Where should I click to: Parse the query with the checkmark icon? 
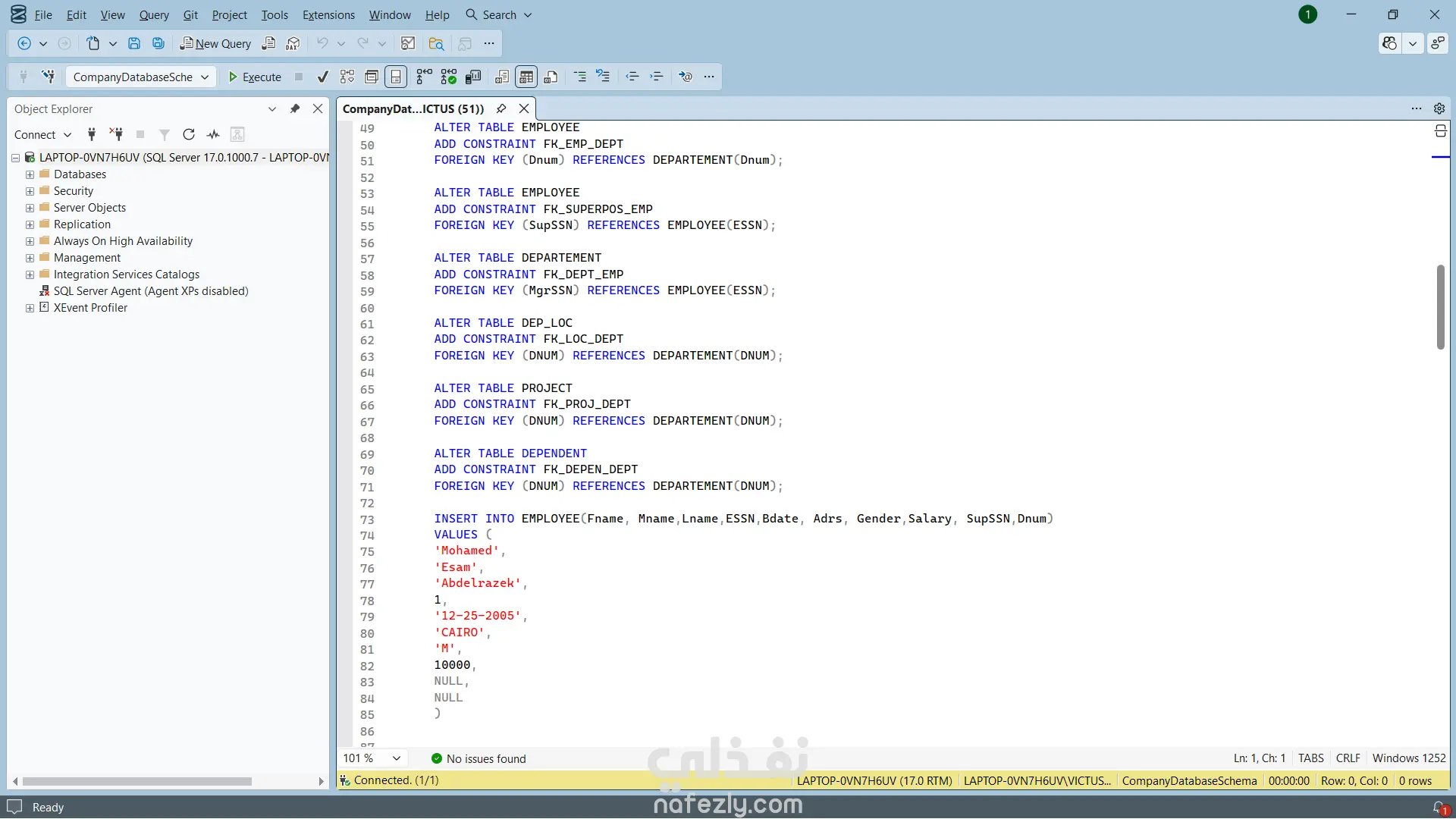coord(323,77)
